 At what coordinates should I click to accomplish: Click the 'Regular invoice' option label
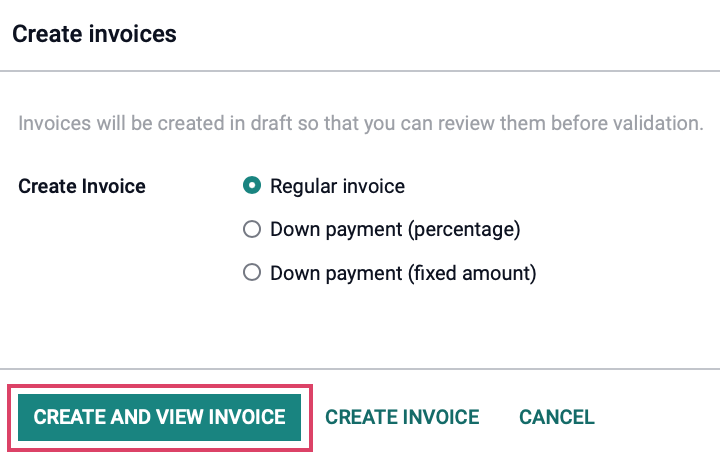coord(338,186)
